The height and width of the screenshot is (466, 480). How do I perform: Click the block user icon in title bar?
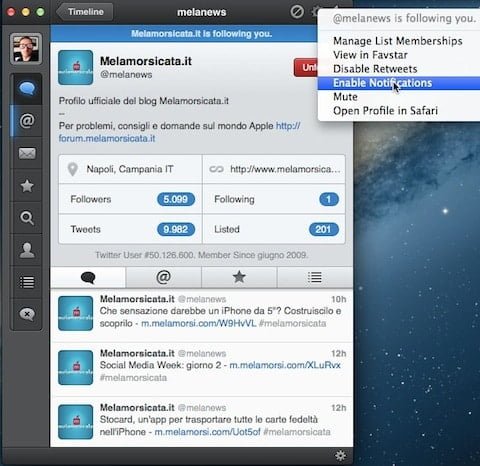click(297, 12)
